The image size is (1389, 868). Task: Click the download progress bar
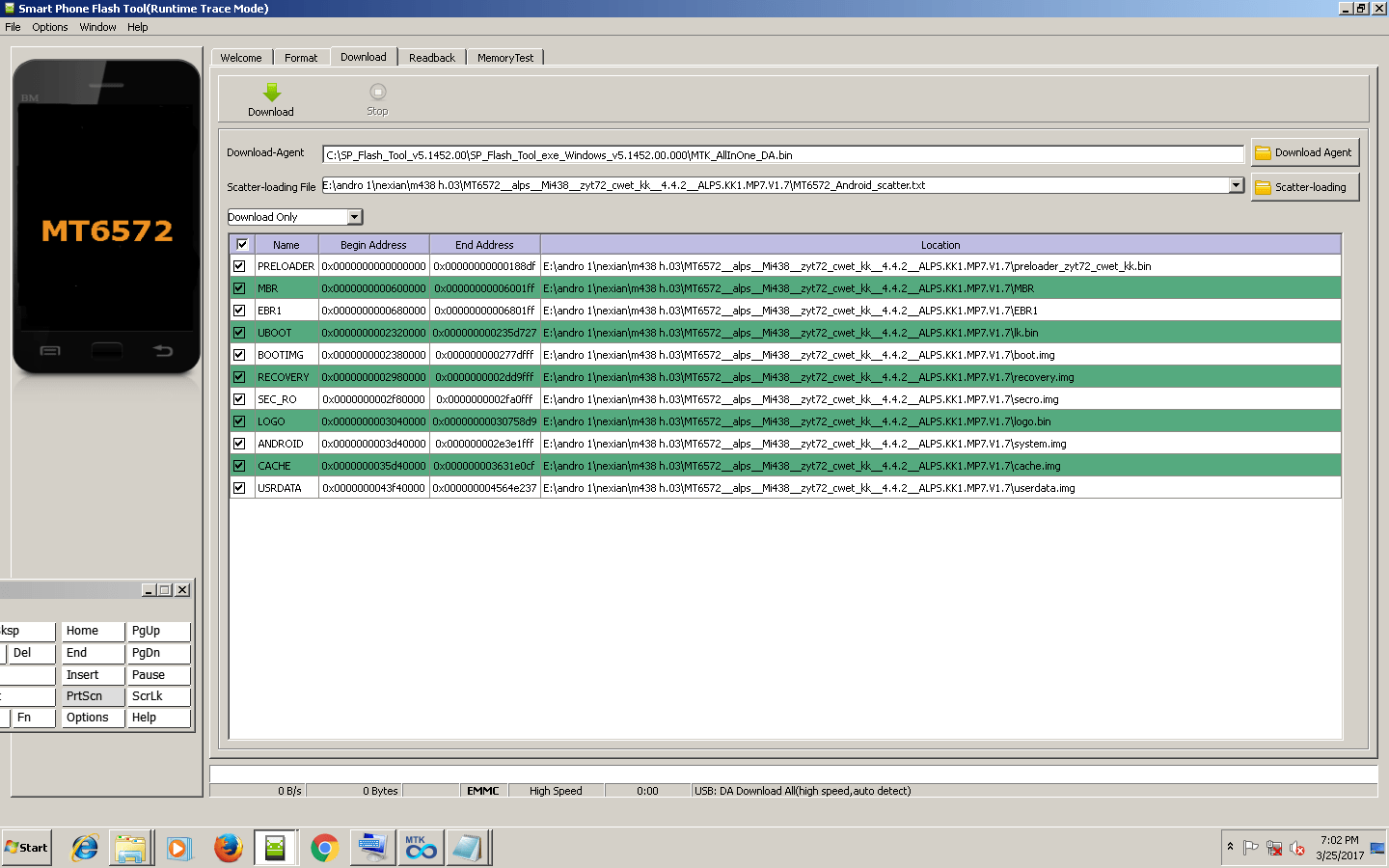point(793,774)
